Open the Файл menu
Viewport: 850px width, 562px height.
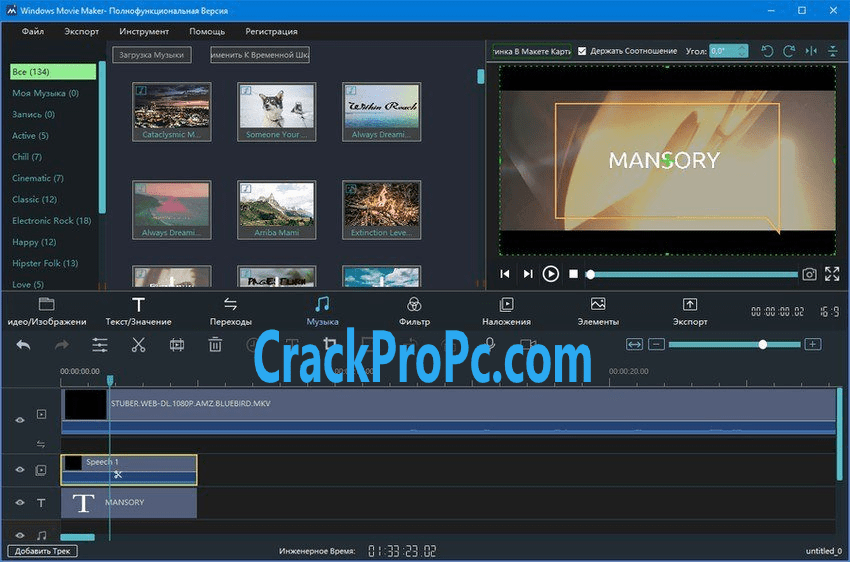pyautogui.click(x=33, y=31)
